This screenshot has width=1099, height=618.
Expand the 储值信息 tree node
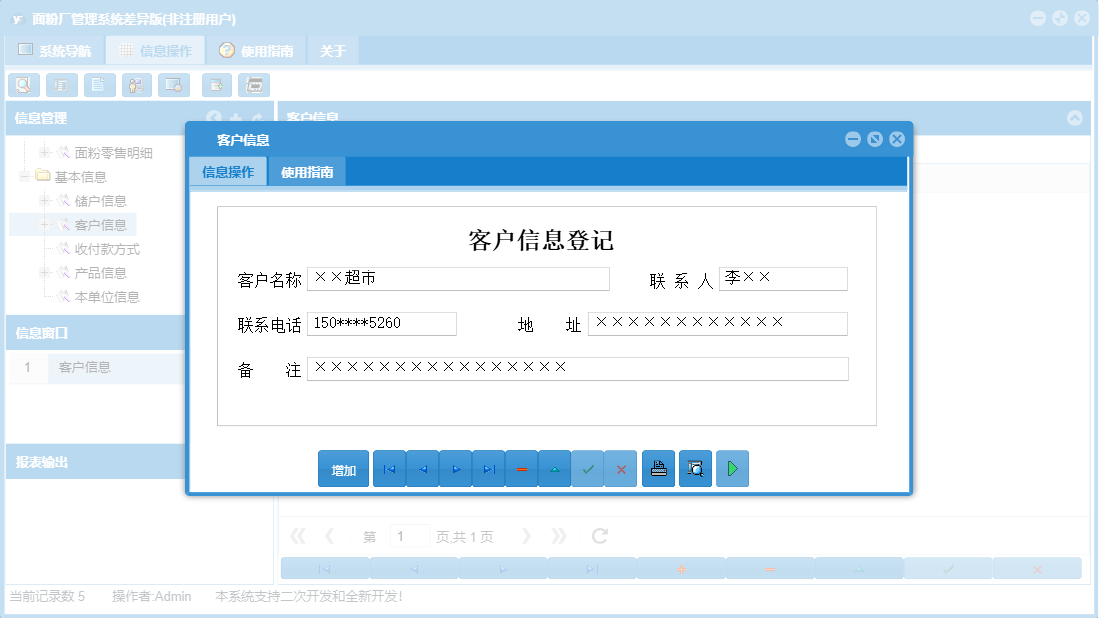tap(47, 200)
